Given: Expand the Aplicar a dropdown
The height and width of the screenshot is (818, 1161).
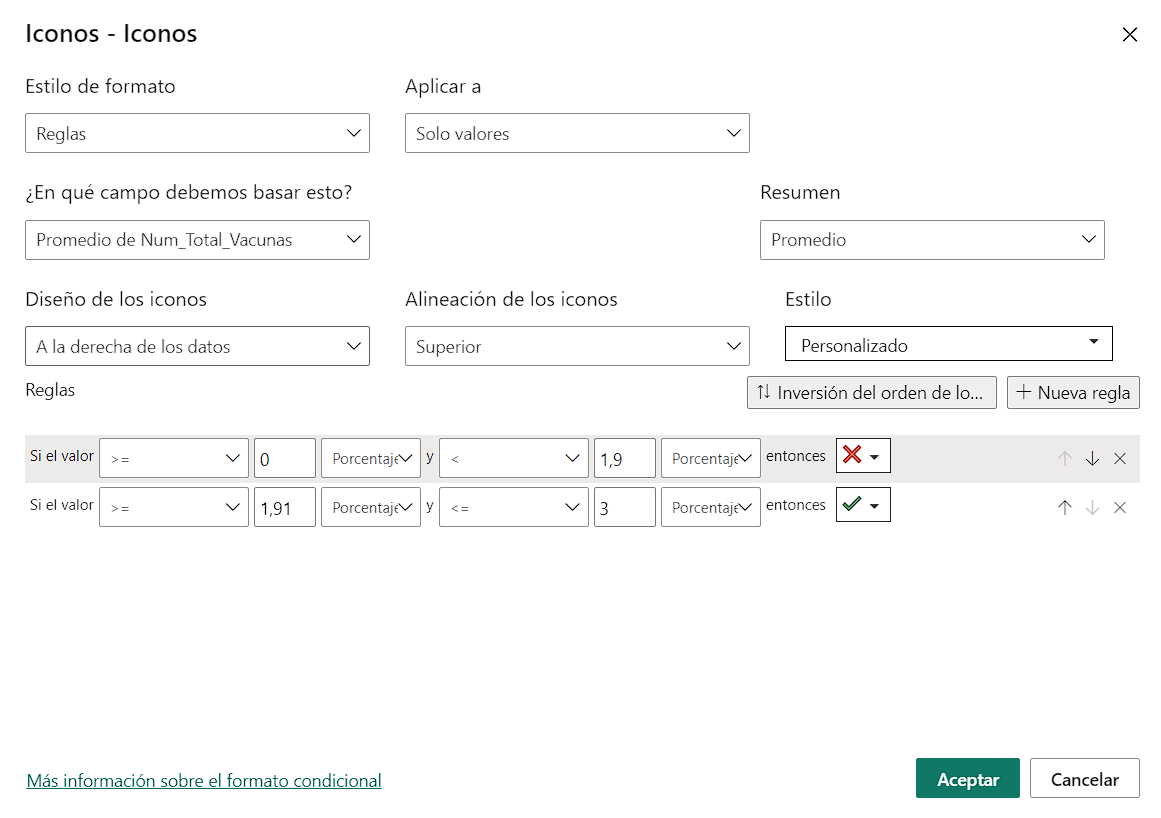Looking at the screenshot, I should [577, 133].
